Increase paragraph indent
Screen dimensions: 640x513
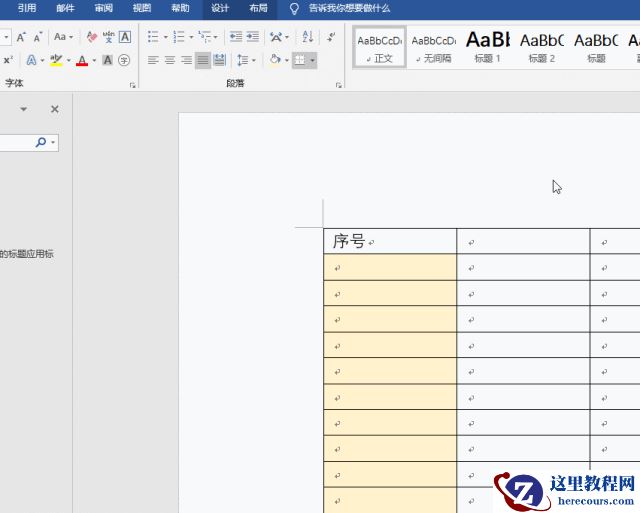pos(253,37)
